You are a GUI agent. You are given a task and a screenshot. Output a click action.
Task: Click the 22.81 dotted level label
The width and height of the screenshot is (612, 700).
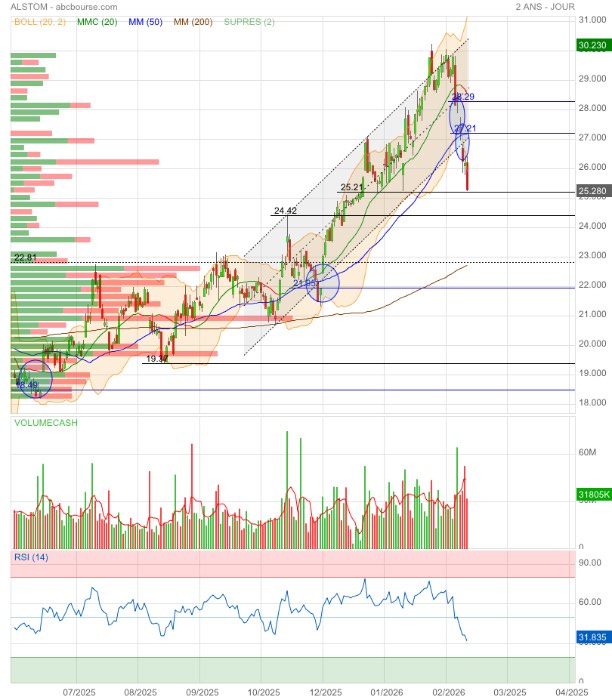click(x=25, y=258)
